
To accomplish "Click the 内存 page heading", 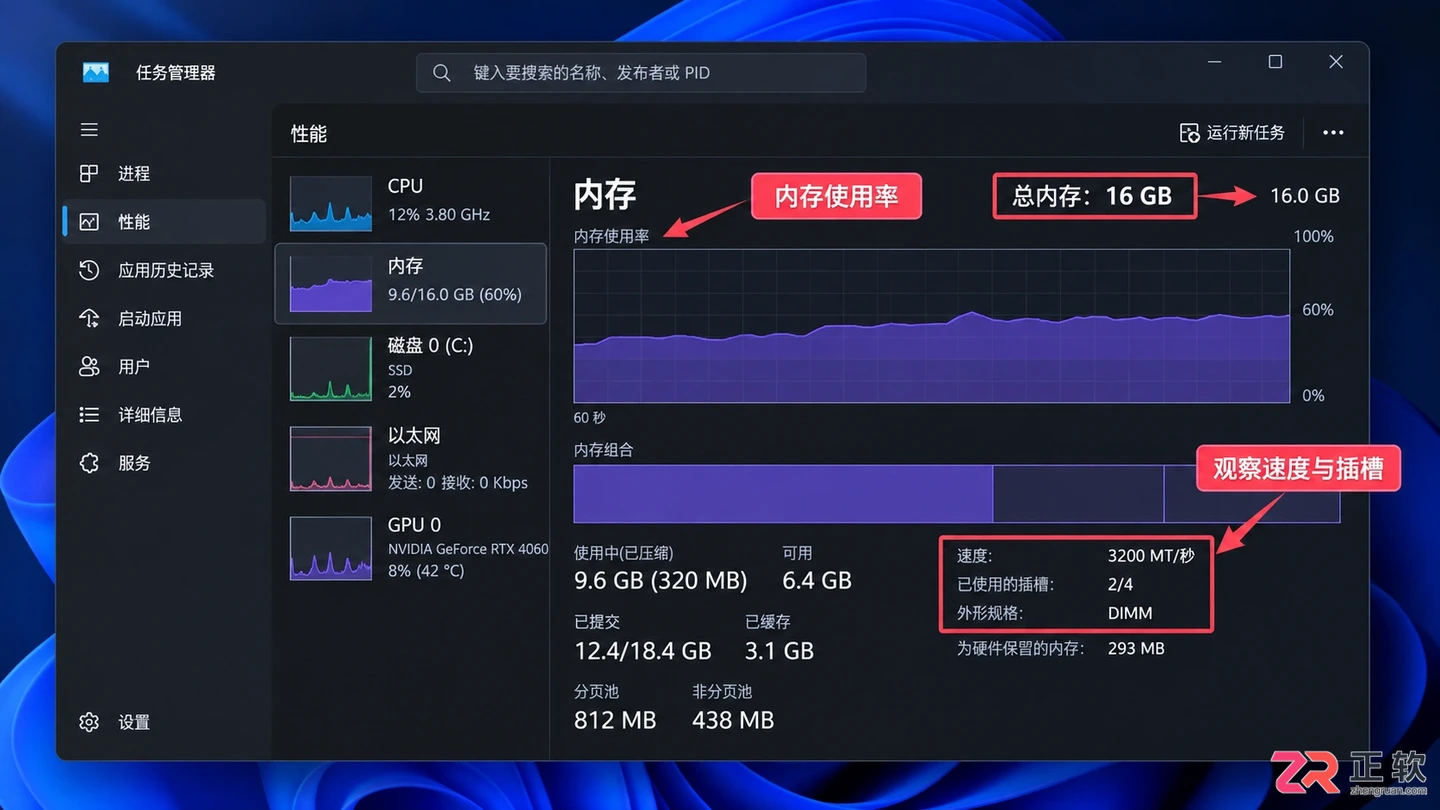I will point(605,195).
